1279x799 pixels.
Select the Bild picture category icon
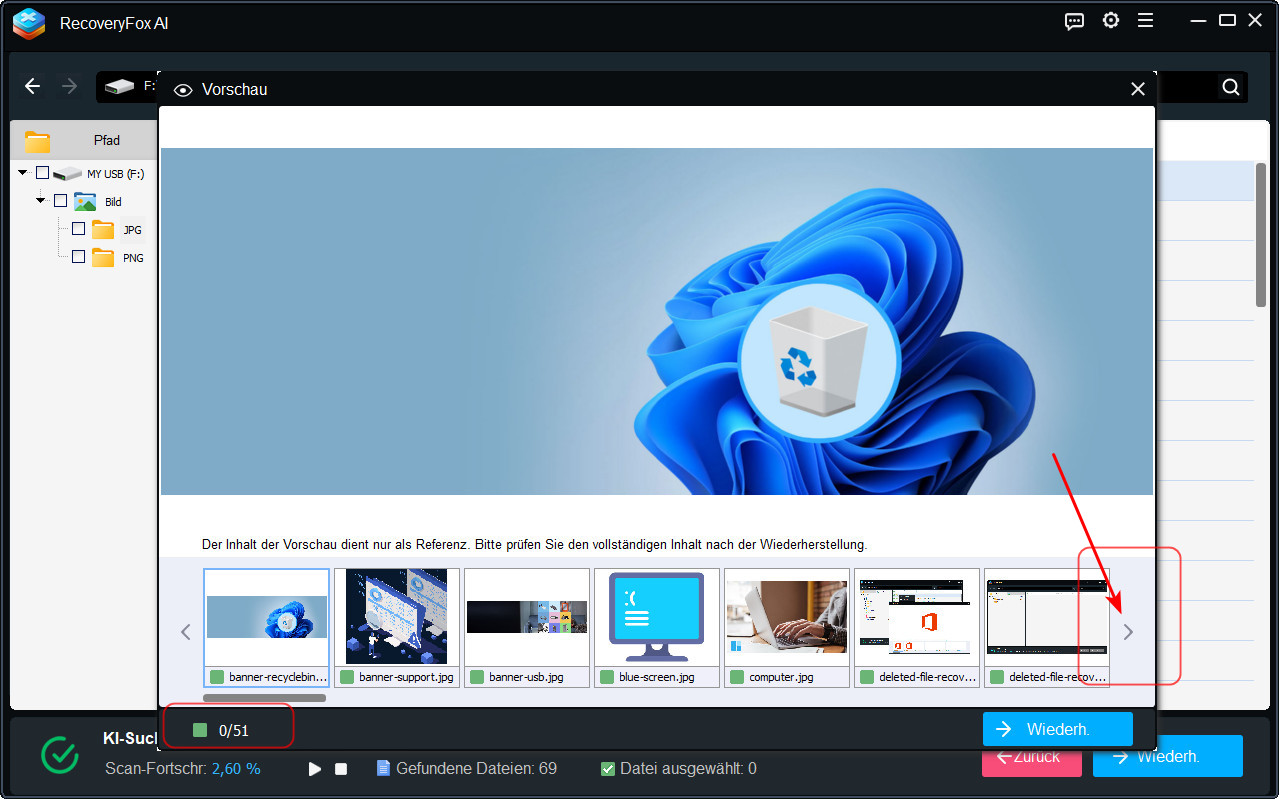[85, 202]
